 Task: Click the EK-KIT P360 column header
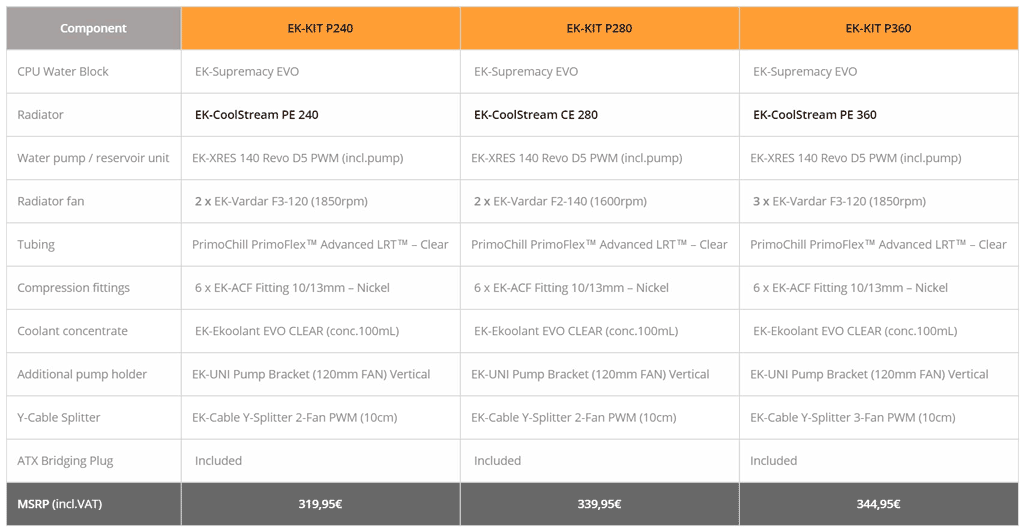click(878, 28)
